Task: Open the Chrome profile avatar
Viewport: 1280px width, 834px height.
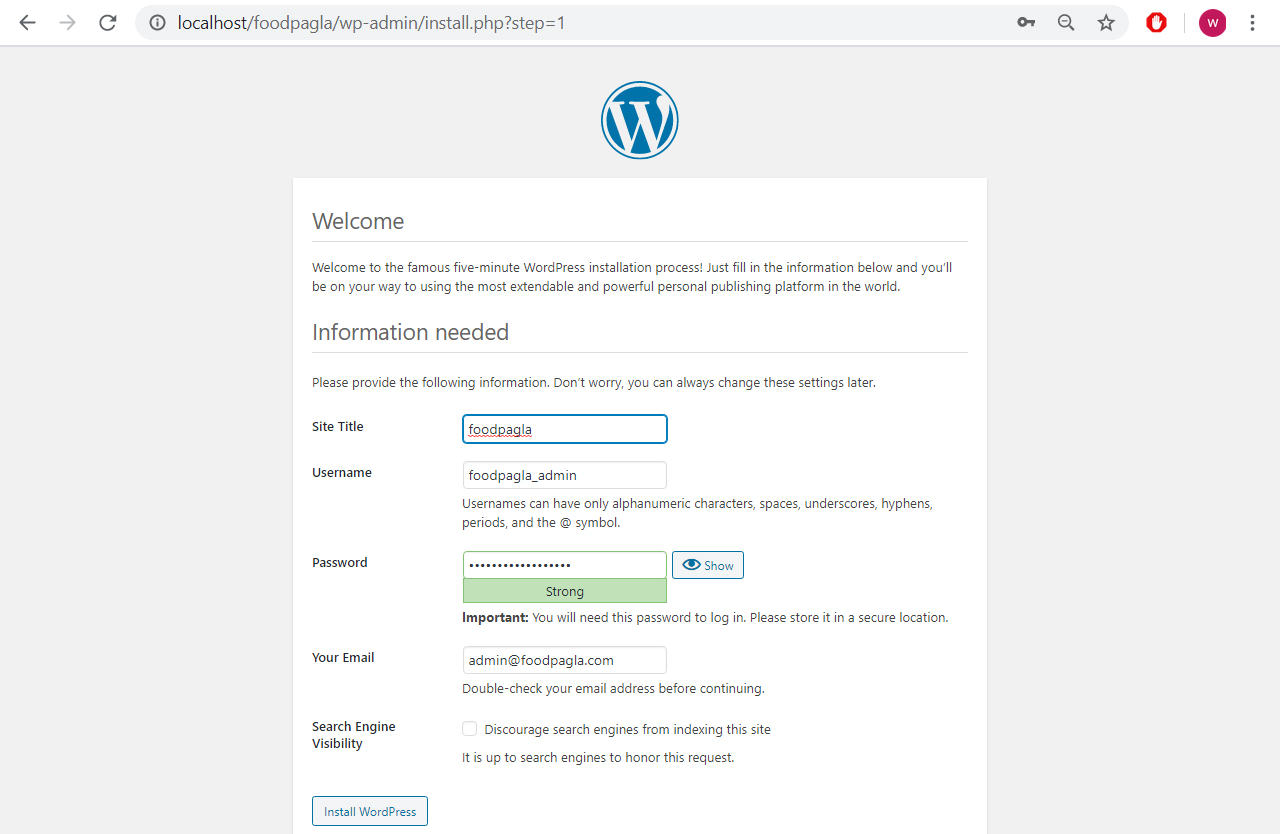Action: [x=1212, y=22]
